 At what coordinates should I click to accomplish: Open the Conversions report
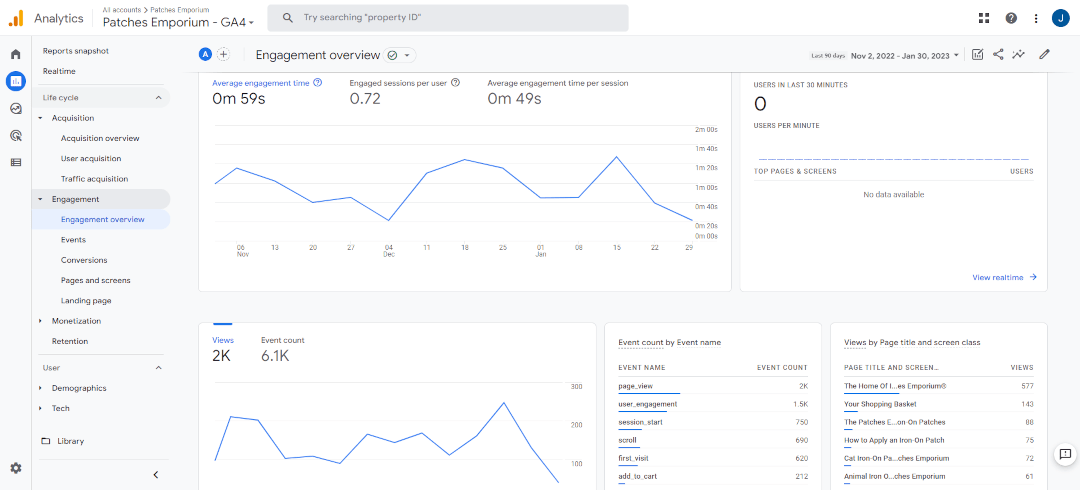(x=84, y=261)
